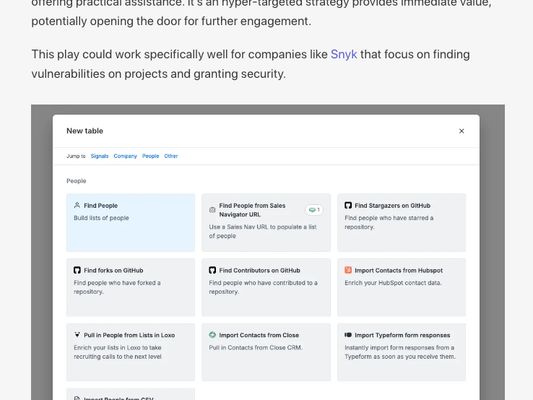Click GitHub icon next to Find Contributors

tap(212, 270)
